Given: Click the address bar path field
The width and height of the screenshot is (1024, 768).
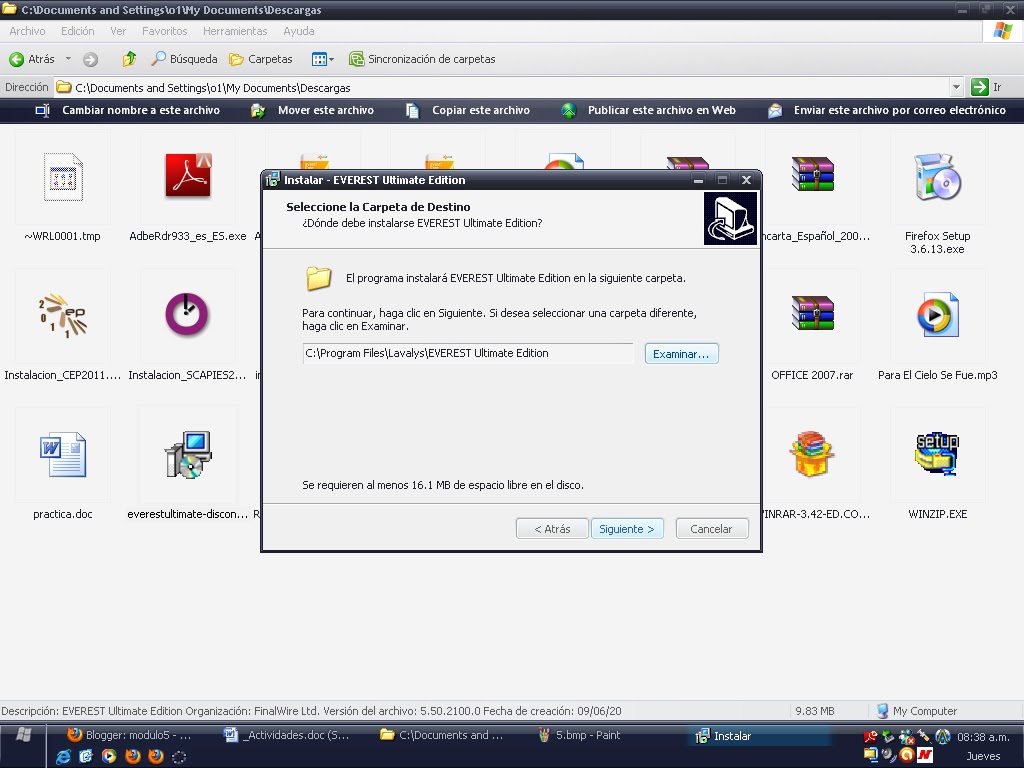Looking at the screenshot, I should point(501,88).
